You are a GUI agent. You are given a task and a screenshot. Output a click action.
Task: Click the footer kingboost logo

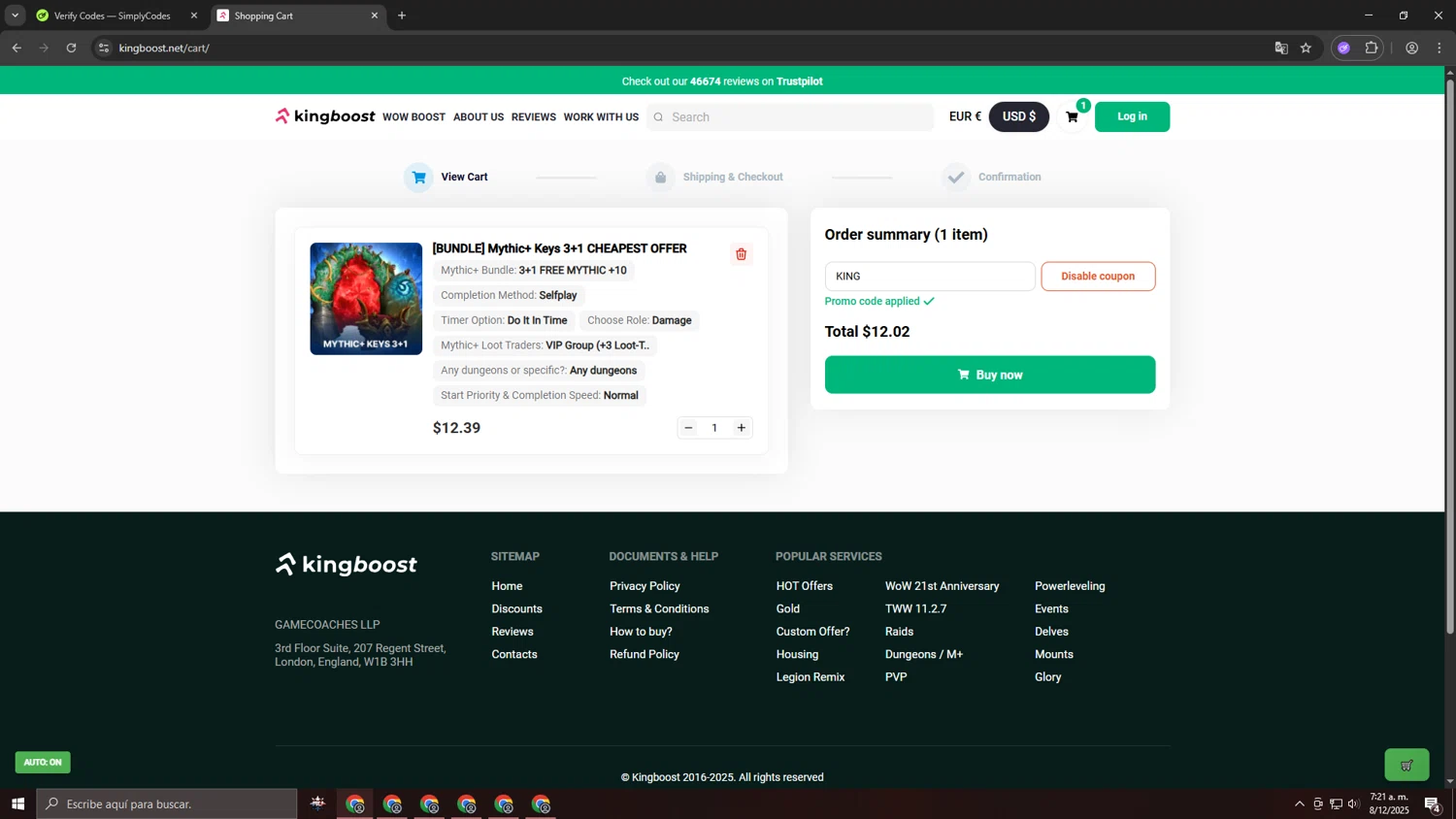point(347,565)
